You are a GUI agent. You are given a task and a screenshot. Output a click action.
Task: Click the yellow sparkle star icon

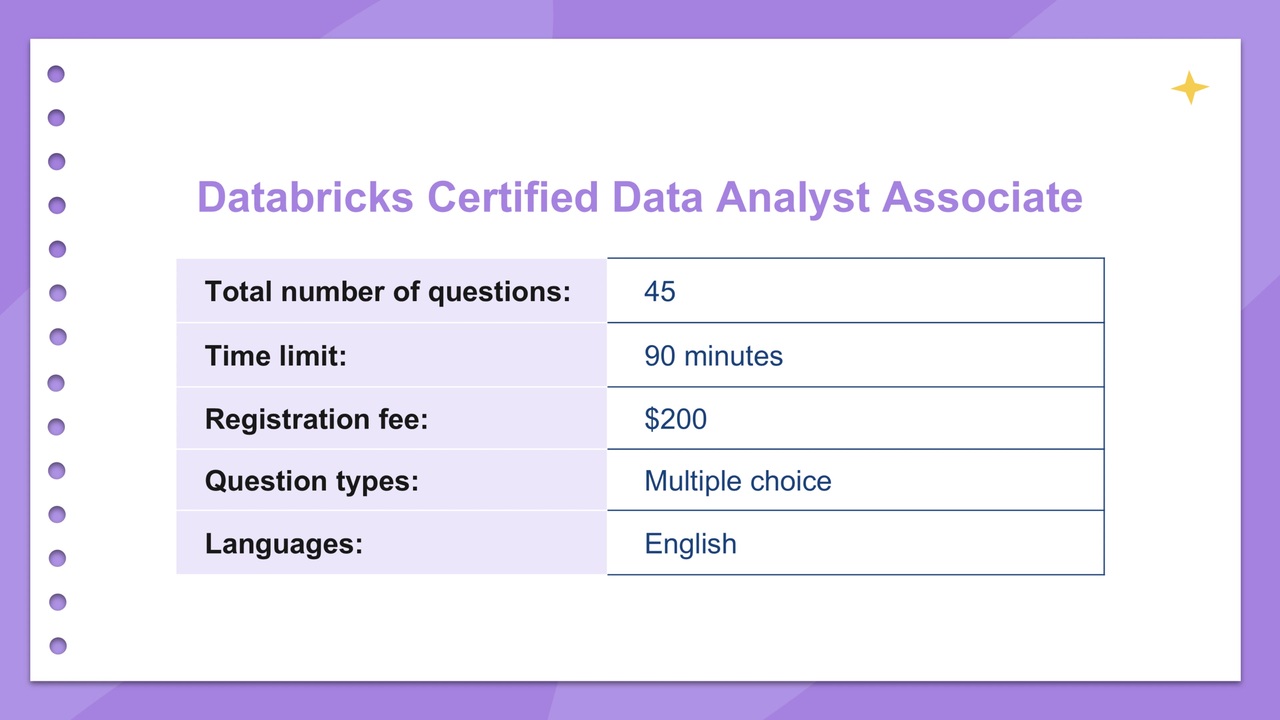[x=1190, y=88]
